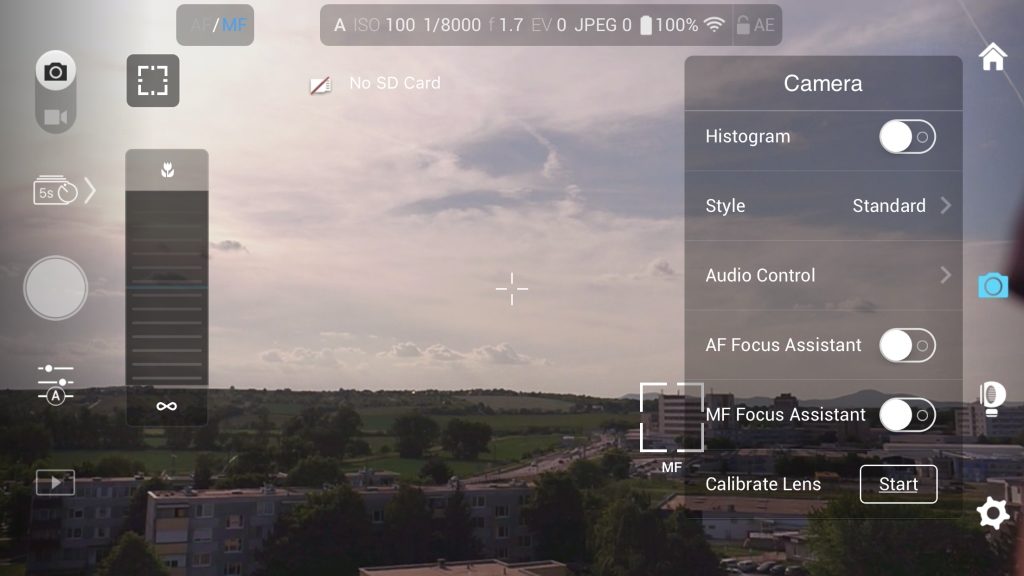Viewport: 1024px width, 576px height.
Task: Start lens calibration
Action: [x=898, y=484]
